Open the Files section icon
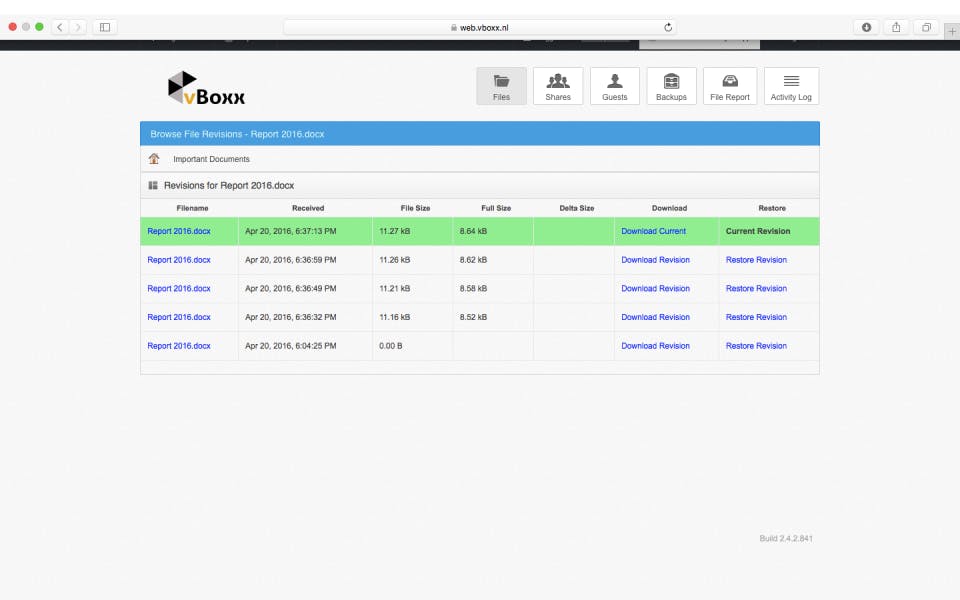 [x=501, y=86]
